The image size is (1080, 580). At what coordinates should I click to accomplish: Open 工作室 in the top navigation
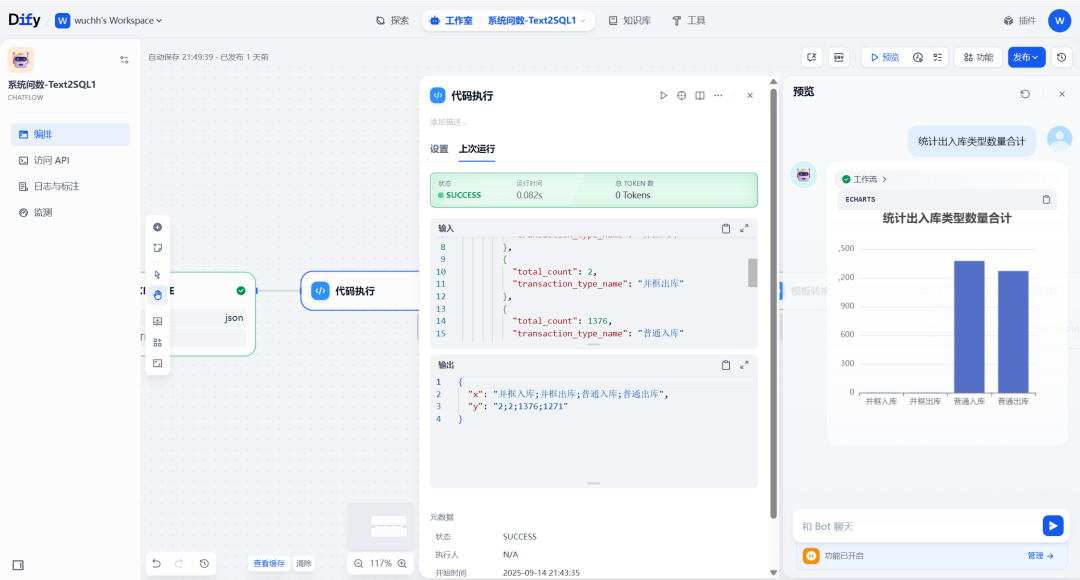pos(452,21)
